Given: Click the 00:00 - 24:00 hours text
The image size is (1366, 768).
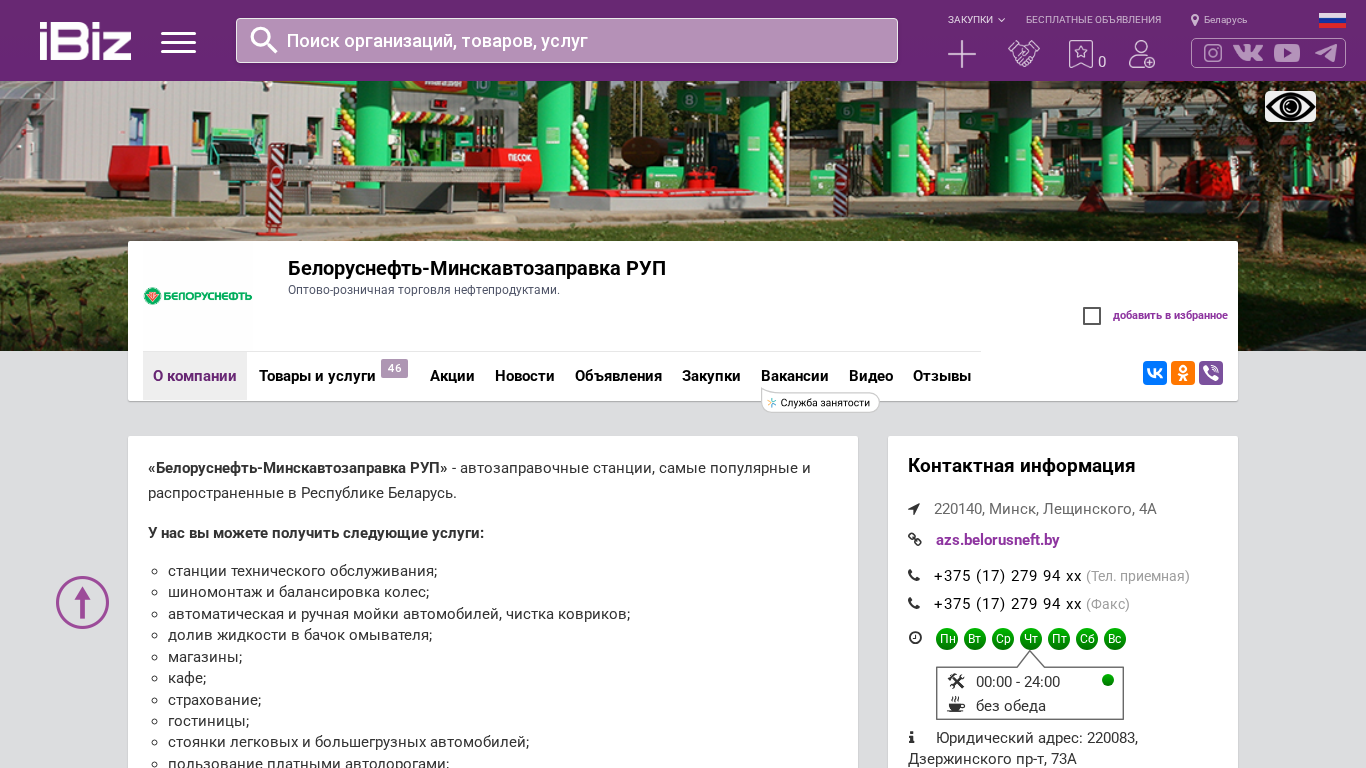Looking at the screenshot, I should (x=1018, y=682).
